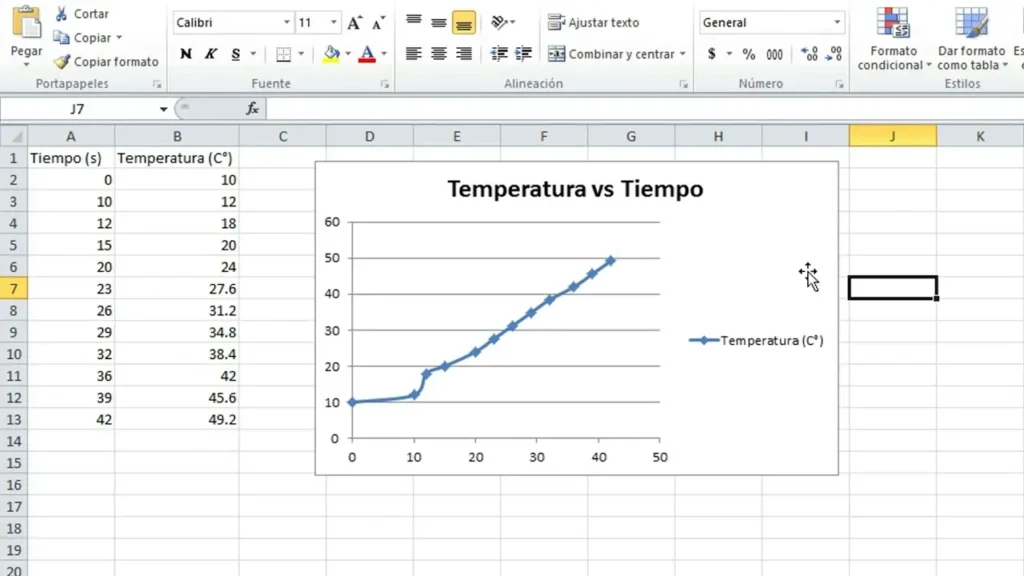Click the Copiar formato paintbrush icon
This screenshot has height=576, width=1024.
click(61, 61)
